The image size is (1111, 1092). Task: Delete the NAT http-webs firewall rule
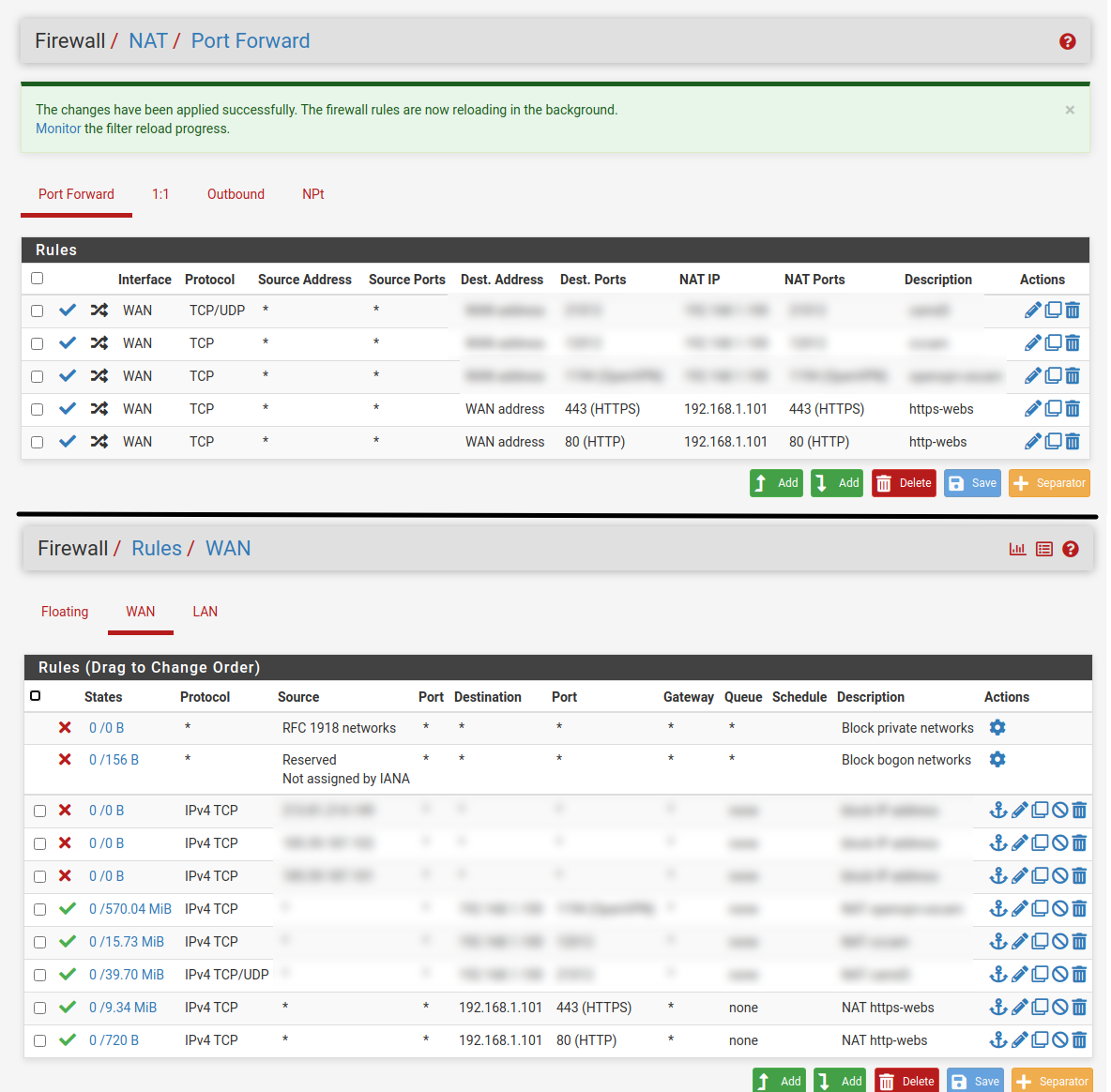coord(1079,1039)
